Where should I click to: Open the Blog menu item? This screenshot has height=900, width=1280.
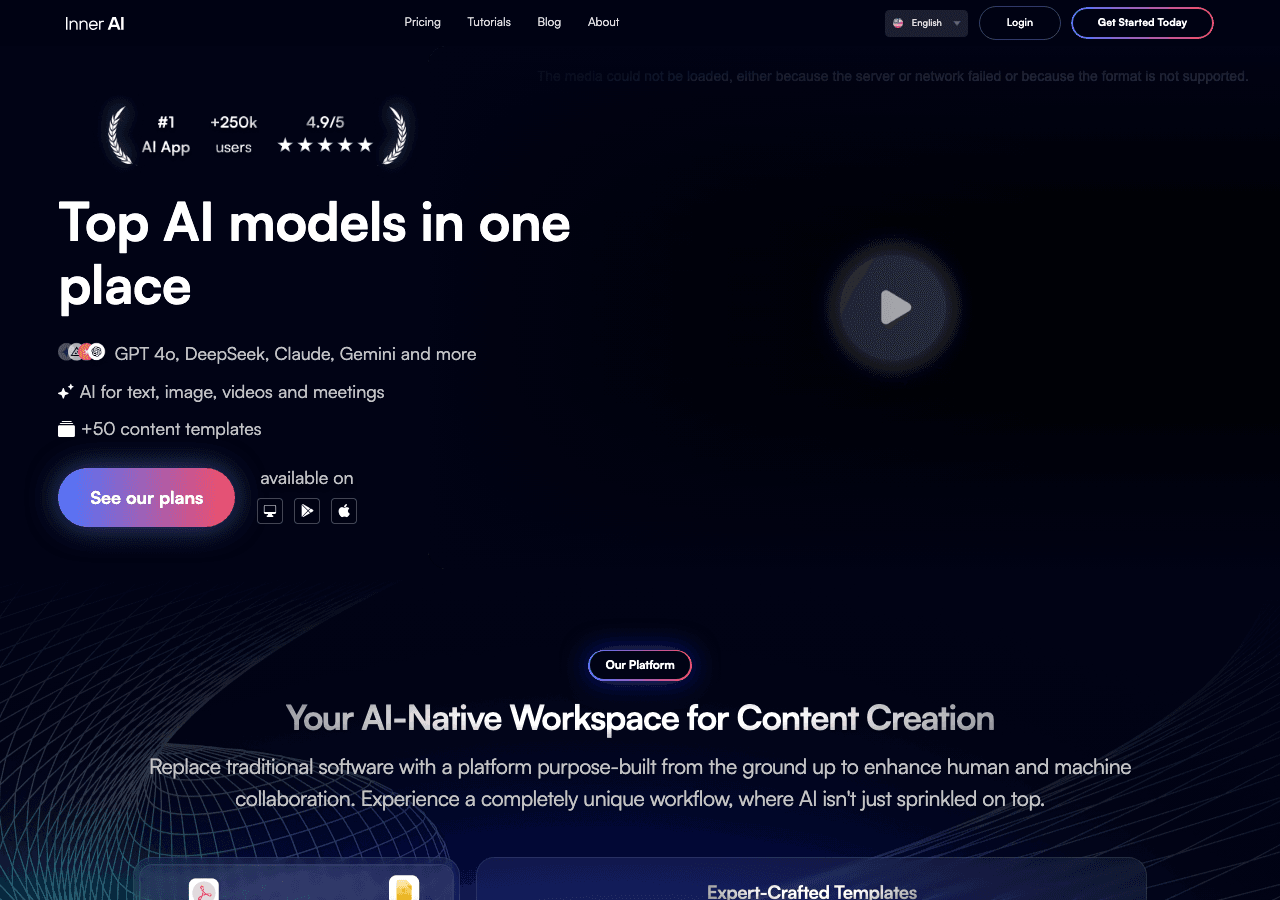[549, 22]
